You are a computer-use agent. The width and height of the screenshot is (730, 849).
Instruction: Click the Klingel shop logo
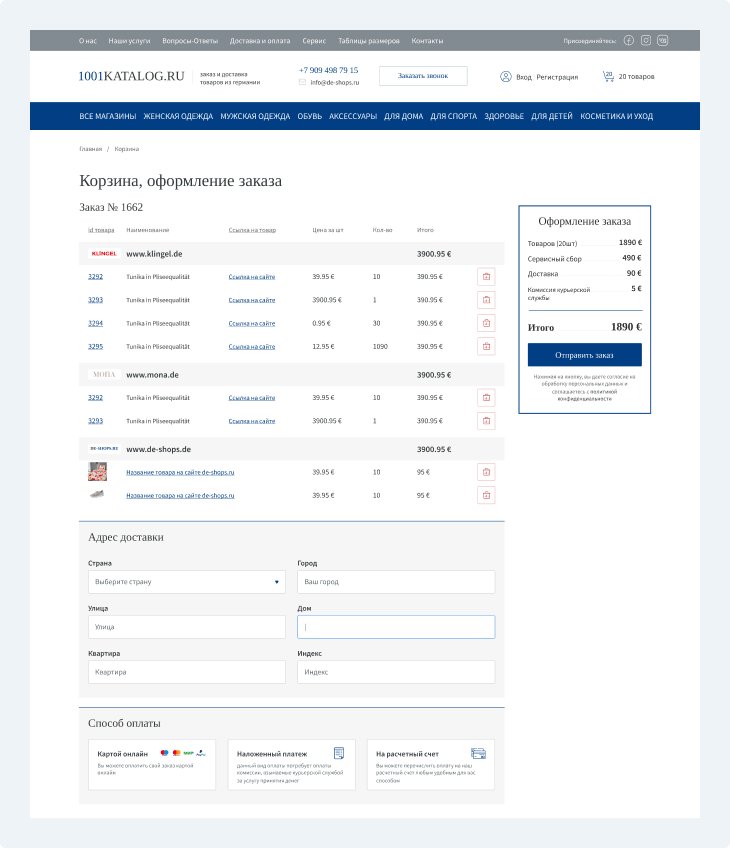click(x=103, y=253)
